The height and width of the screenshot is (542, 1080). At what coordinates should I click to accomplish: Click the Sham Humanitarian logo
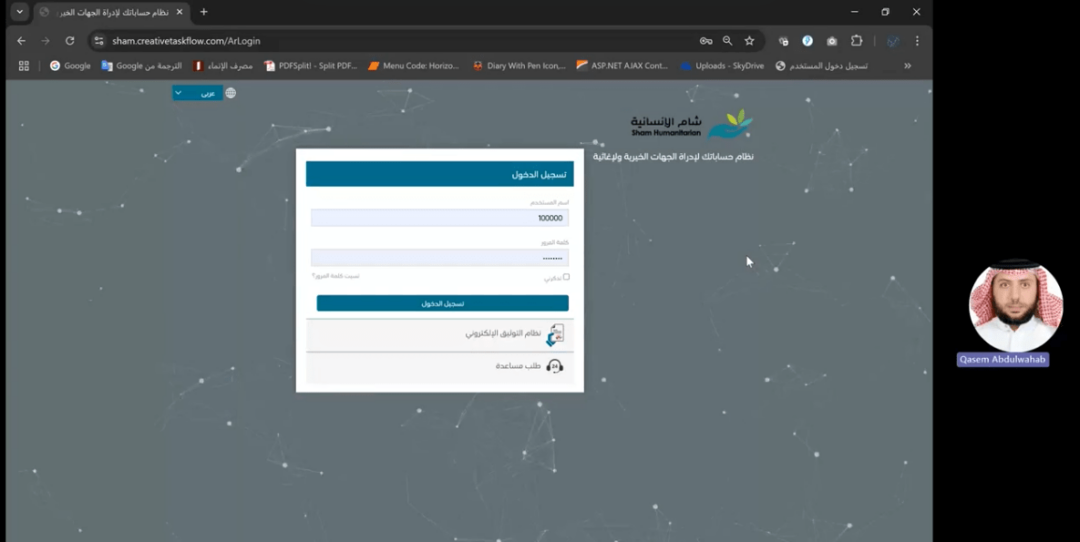pyautogui.click(x=692, y=125)
